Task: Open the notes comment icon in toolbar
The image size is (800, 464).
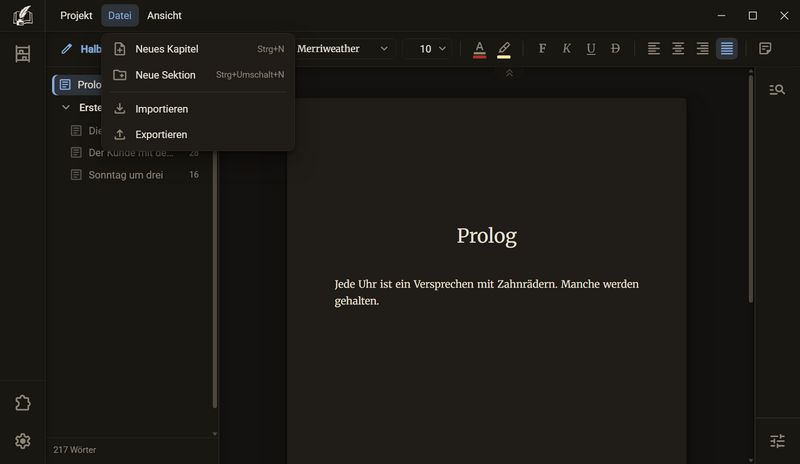Action: [765, 48]
